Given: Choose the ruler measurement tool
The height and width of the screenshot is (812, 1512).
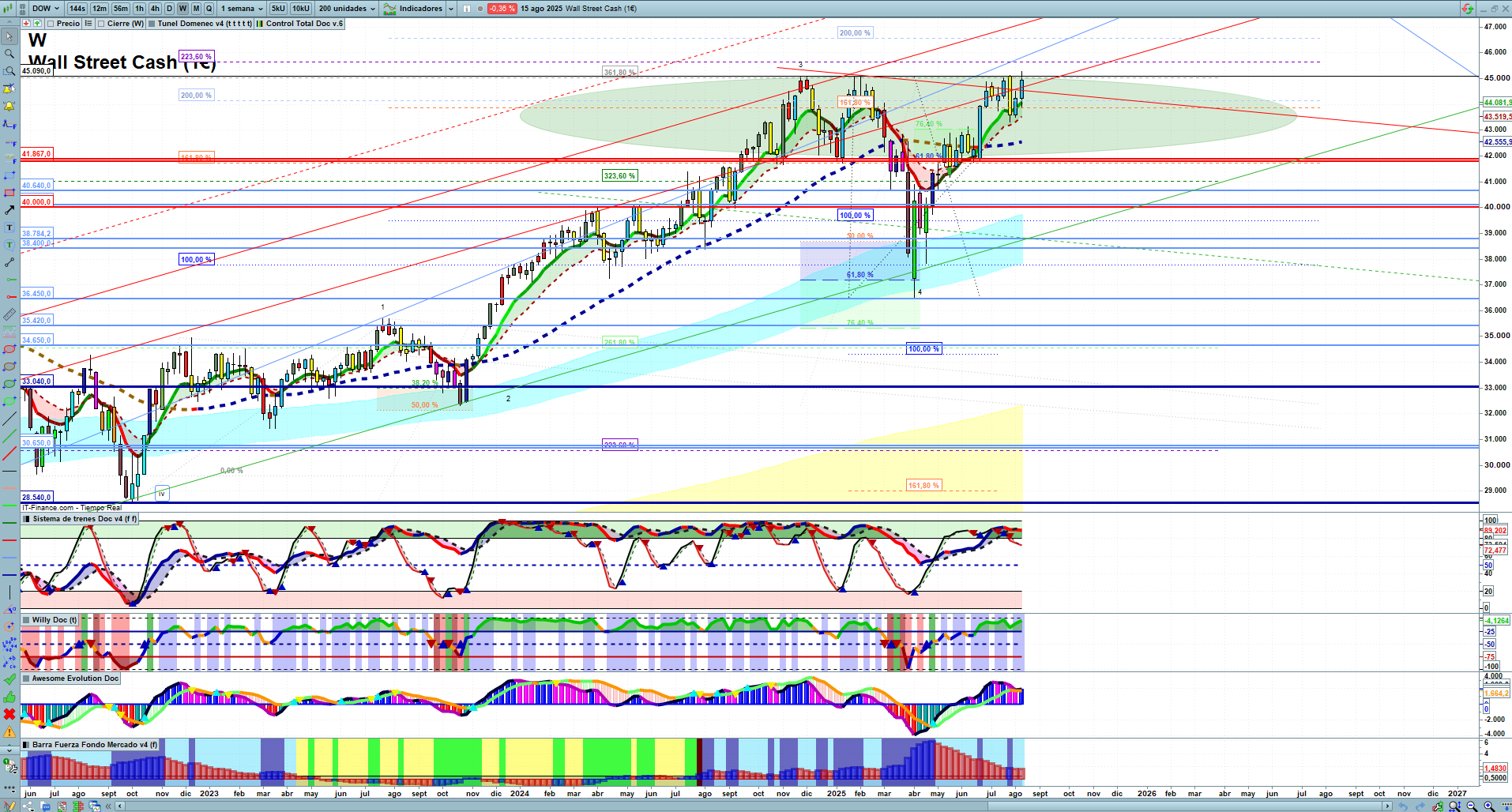Looking at the screenshot, I should (x=9, y=314).
